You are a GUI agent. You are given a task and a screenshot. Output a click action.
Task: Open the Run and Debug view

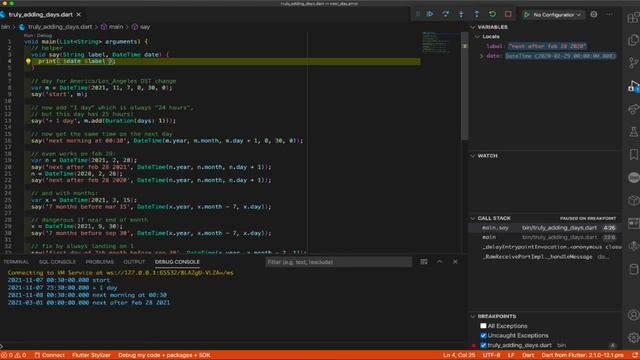633,86
